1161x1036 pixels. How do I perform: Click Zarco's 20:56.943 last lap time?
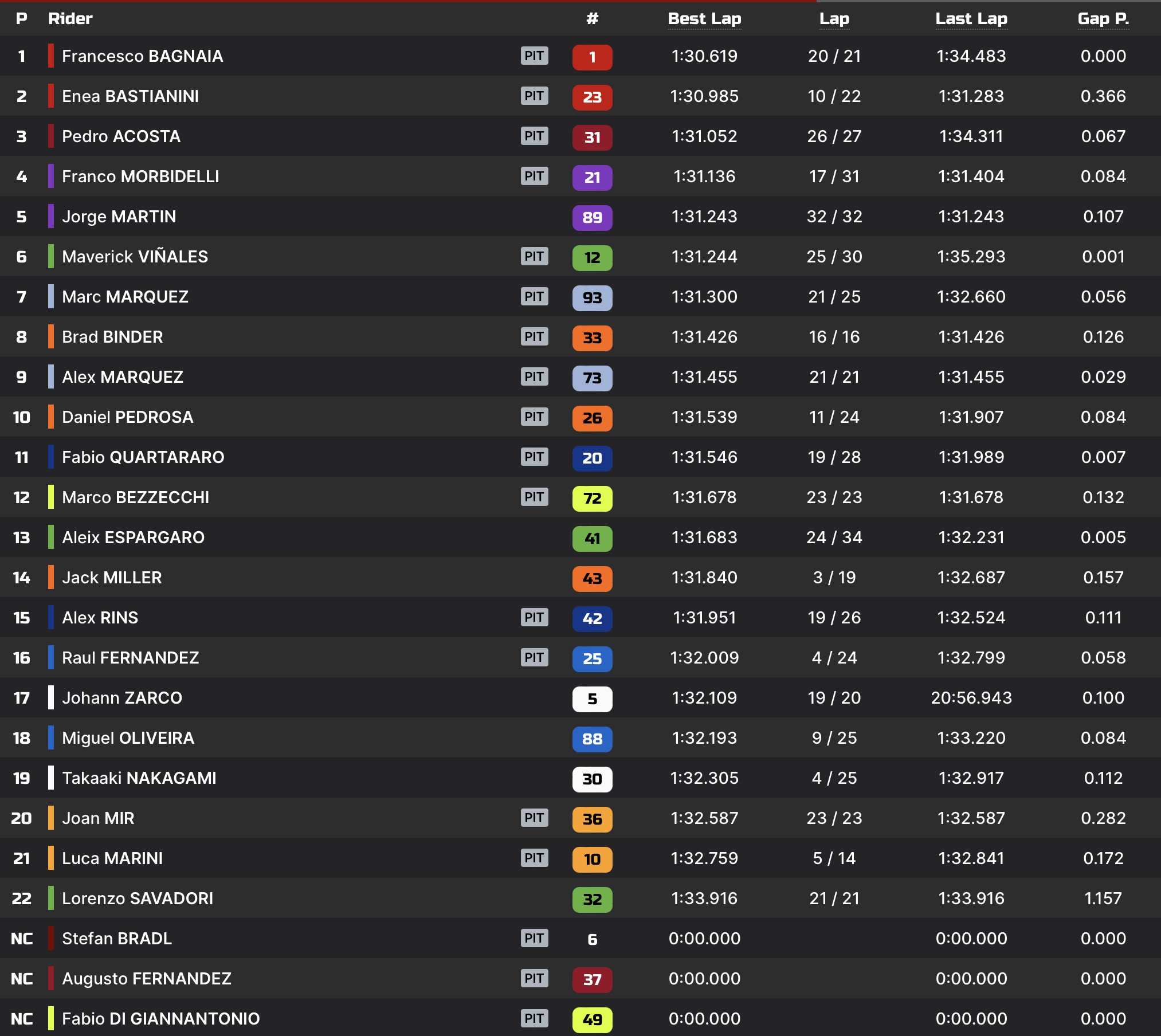(x=971, y=697)
